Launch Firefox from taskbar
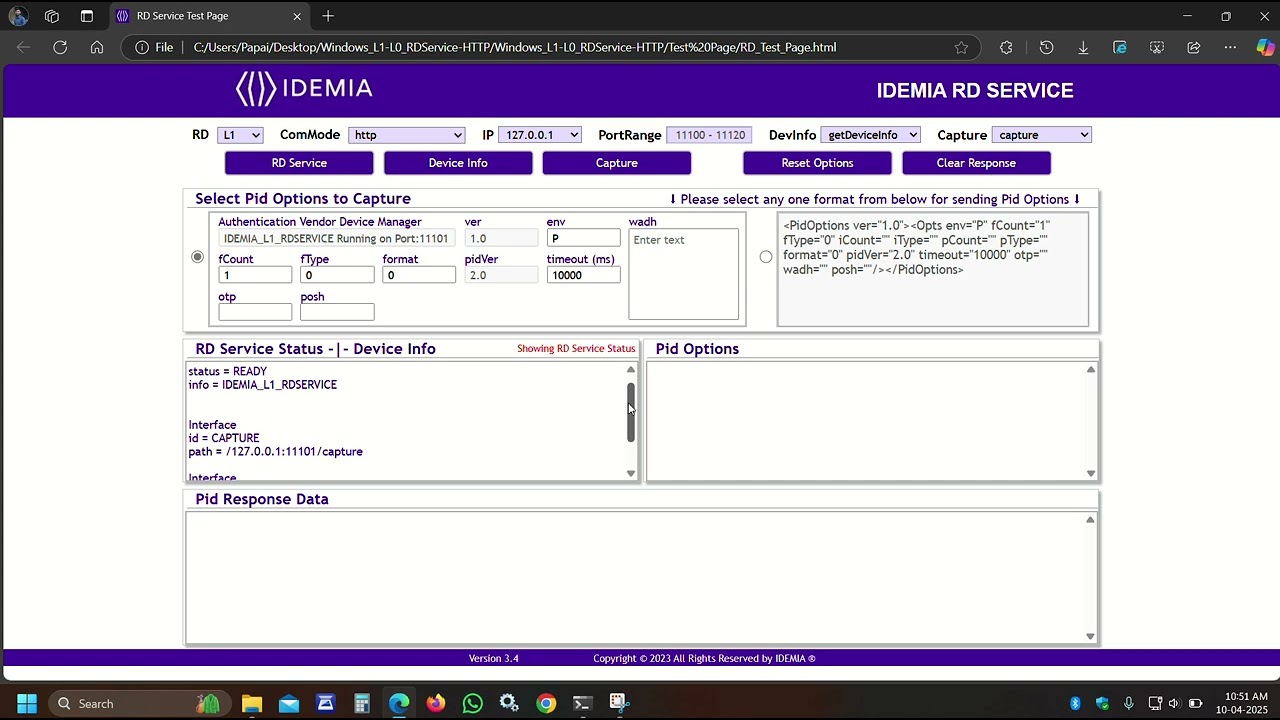This screenshot has height=720, width=1280. pos(436,703)
